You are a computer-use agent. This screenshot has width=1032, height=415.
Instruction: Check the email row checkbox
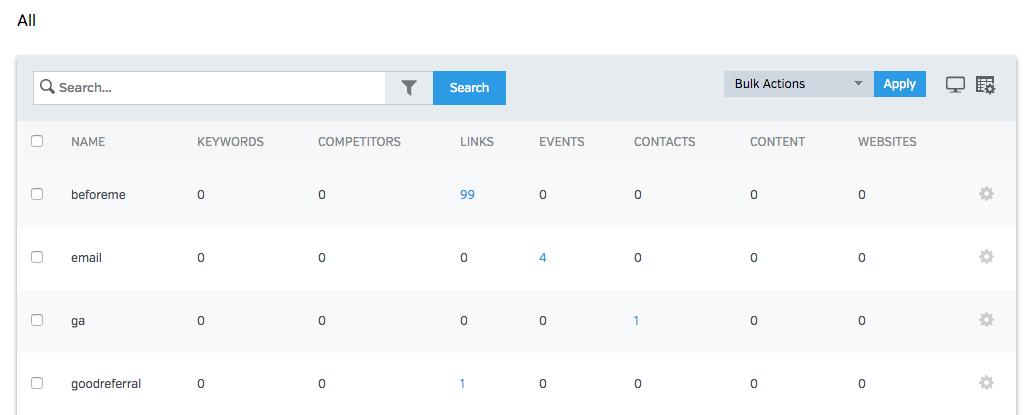(x=37, y=257)
